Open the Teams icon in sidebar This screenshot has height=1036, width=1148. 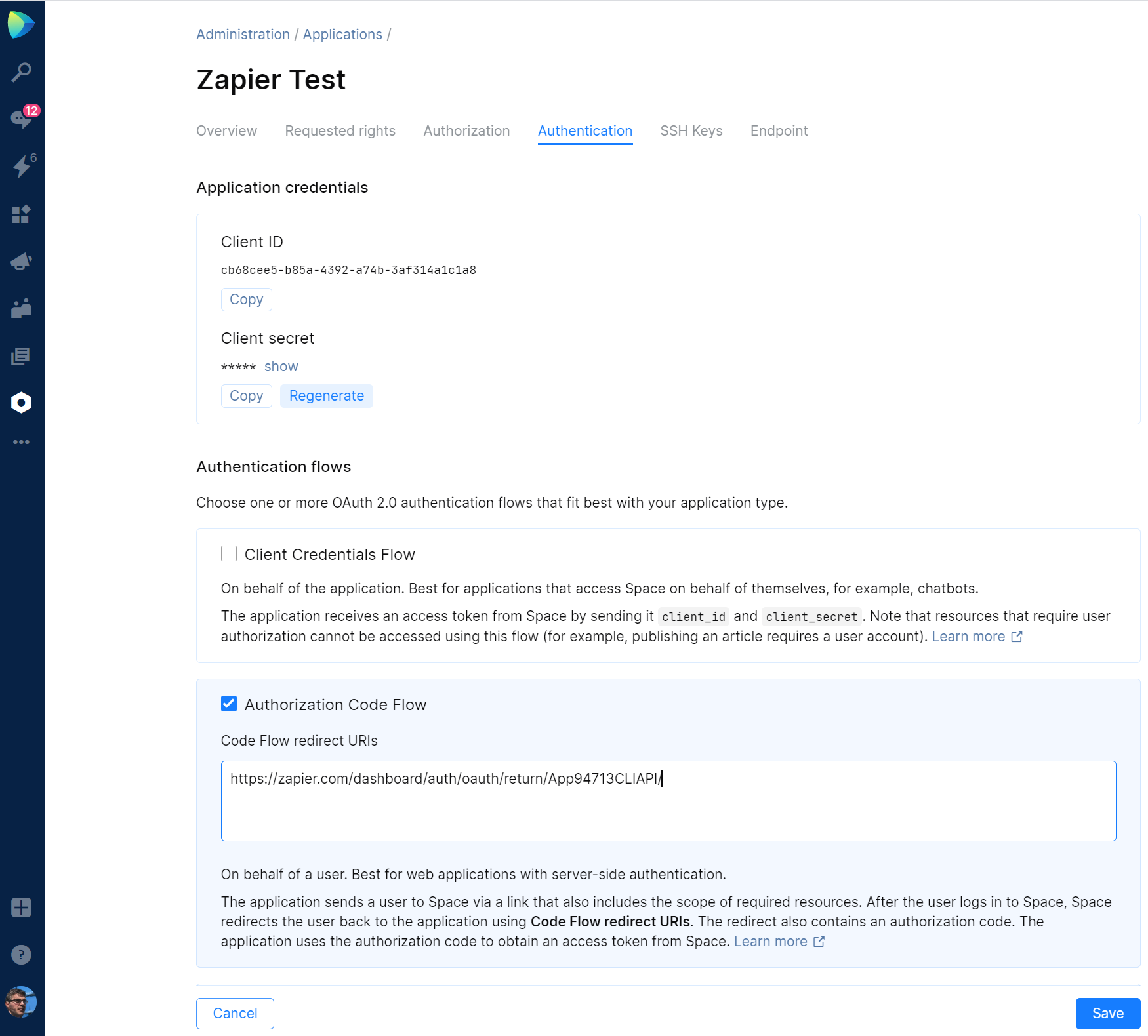22,309
